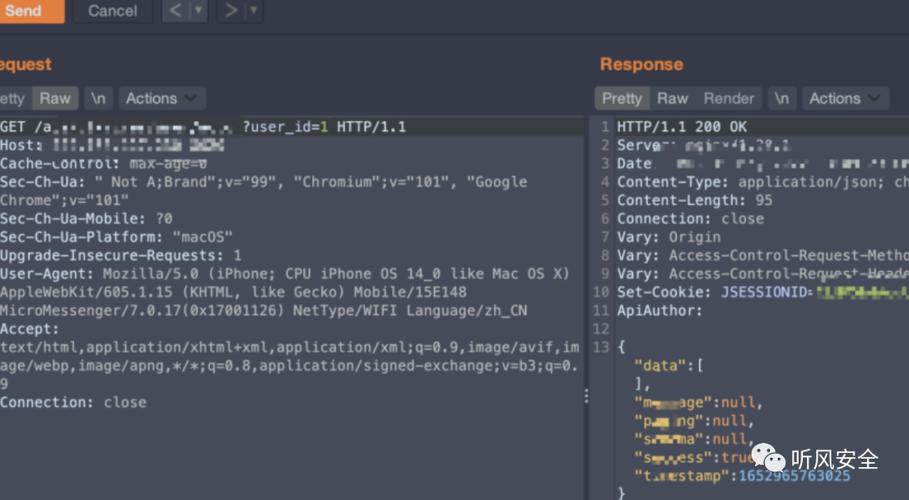Image resolution: width=909 pixels, height=500 pixels.
Task: Expand the Request Actions menu
Action: [162, 98]
